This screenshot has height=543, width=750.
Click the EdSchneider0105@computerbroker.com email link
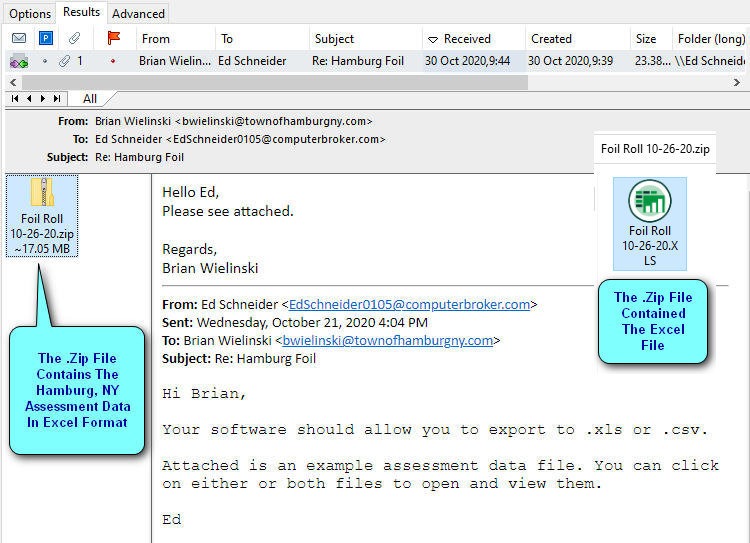pos(409,305)
